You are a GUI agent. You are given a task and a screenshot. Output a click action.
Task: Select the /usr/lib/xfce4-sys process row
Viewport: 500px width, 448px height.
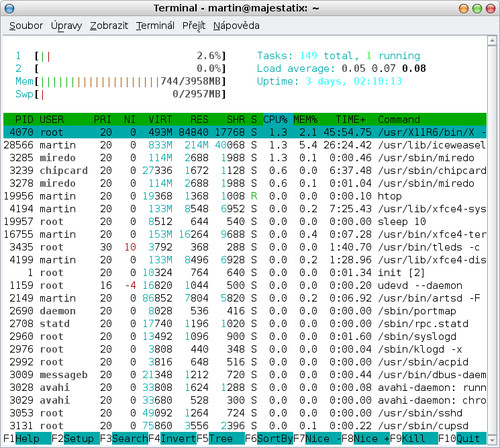(245, 209)
